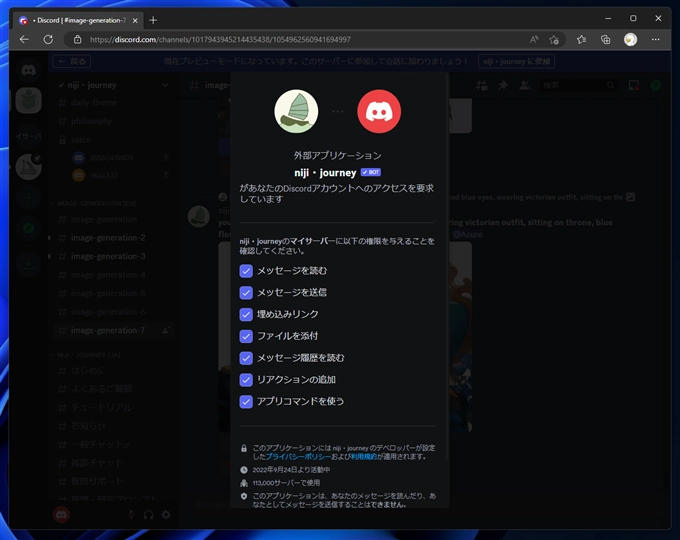Click the BOT verified badge

[x=371, y=172]
